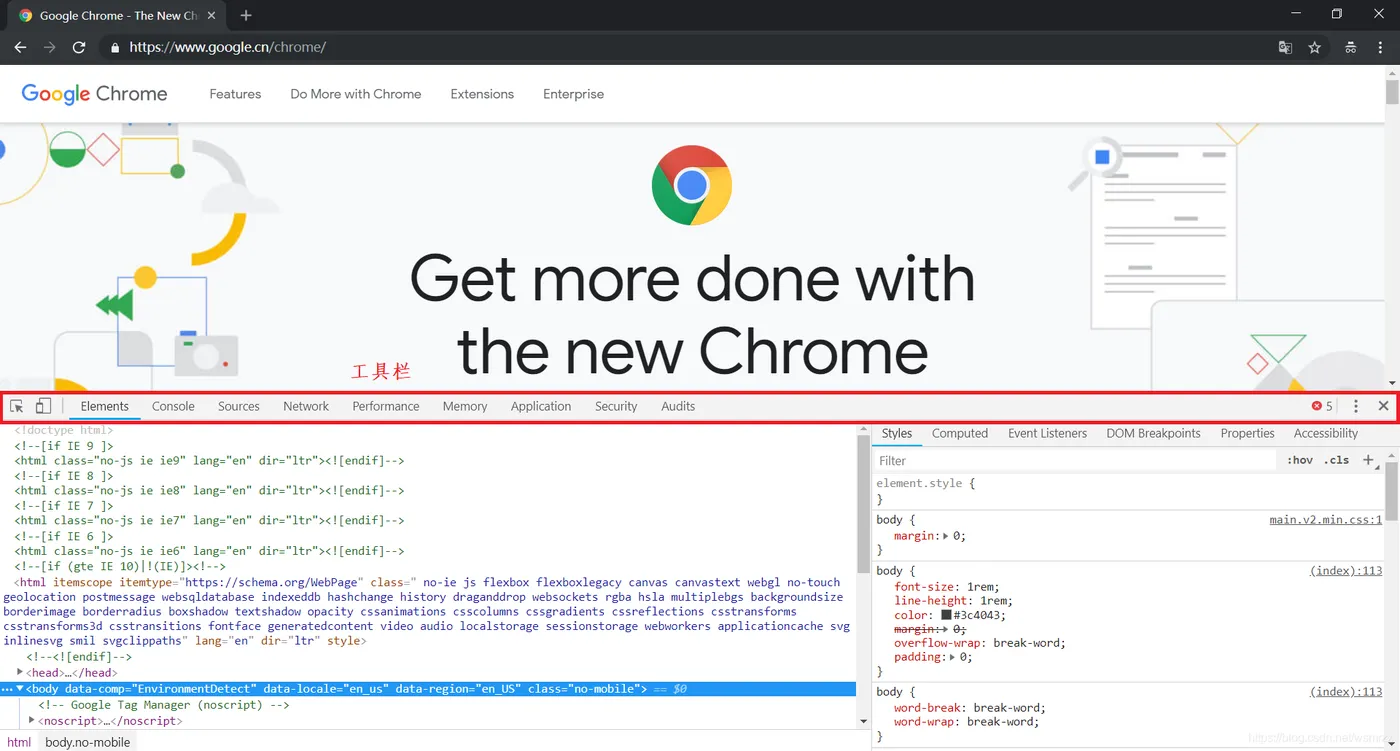Click the large Chrome logo image
This screenshot has width=1400, height=751.
(692, 185)
